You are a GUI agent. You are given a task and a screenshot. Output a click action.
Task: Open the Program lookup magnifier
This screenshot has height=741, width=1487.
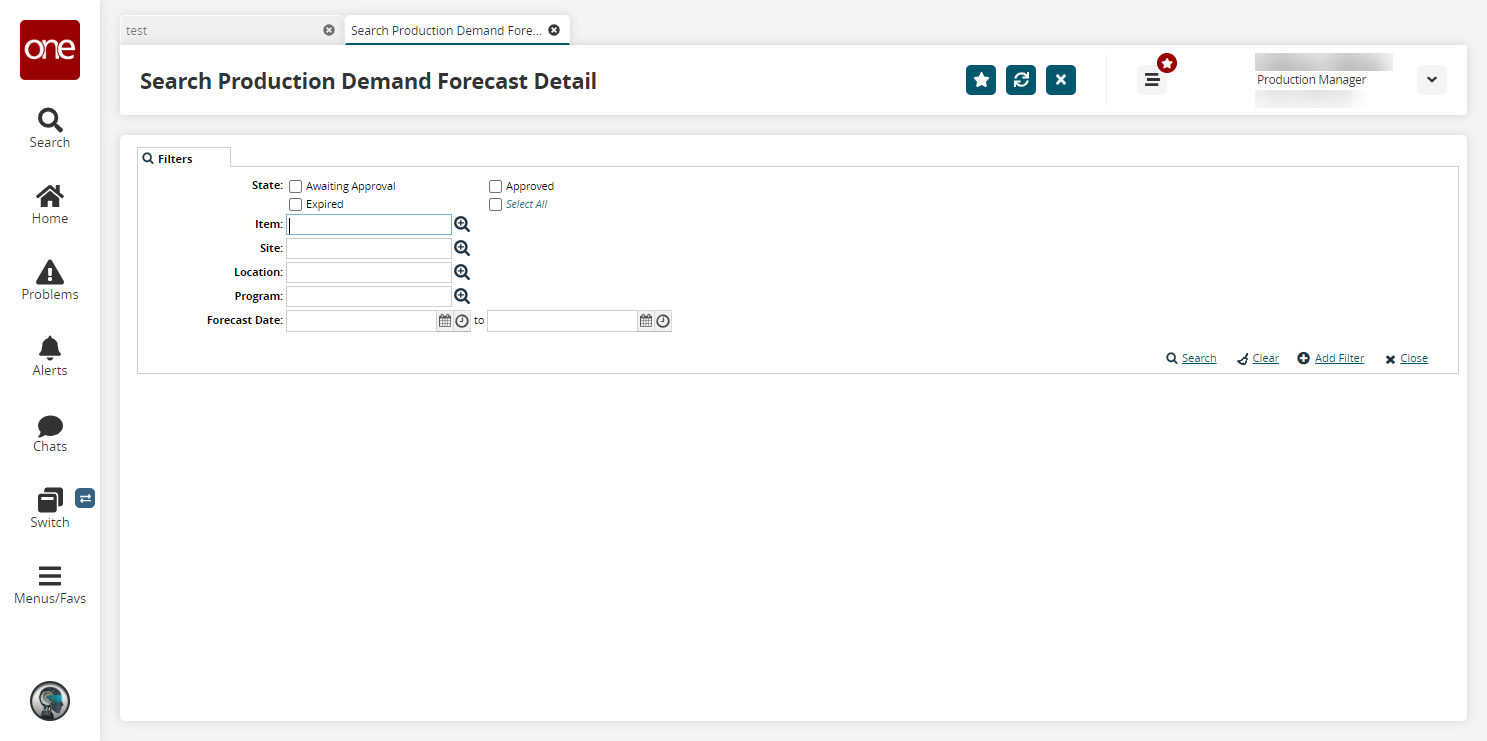pos(462,296)
